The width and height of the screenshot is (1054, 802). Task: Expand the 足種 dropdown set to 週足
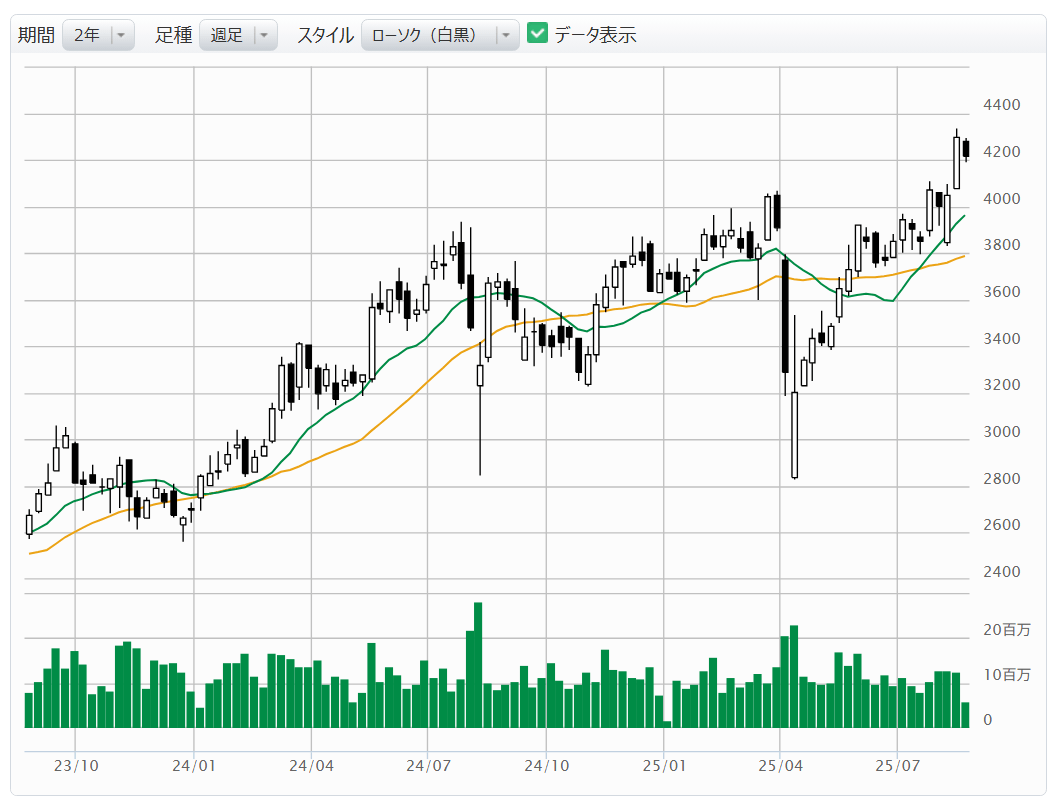237,35
